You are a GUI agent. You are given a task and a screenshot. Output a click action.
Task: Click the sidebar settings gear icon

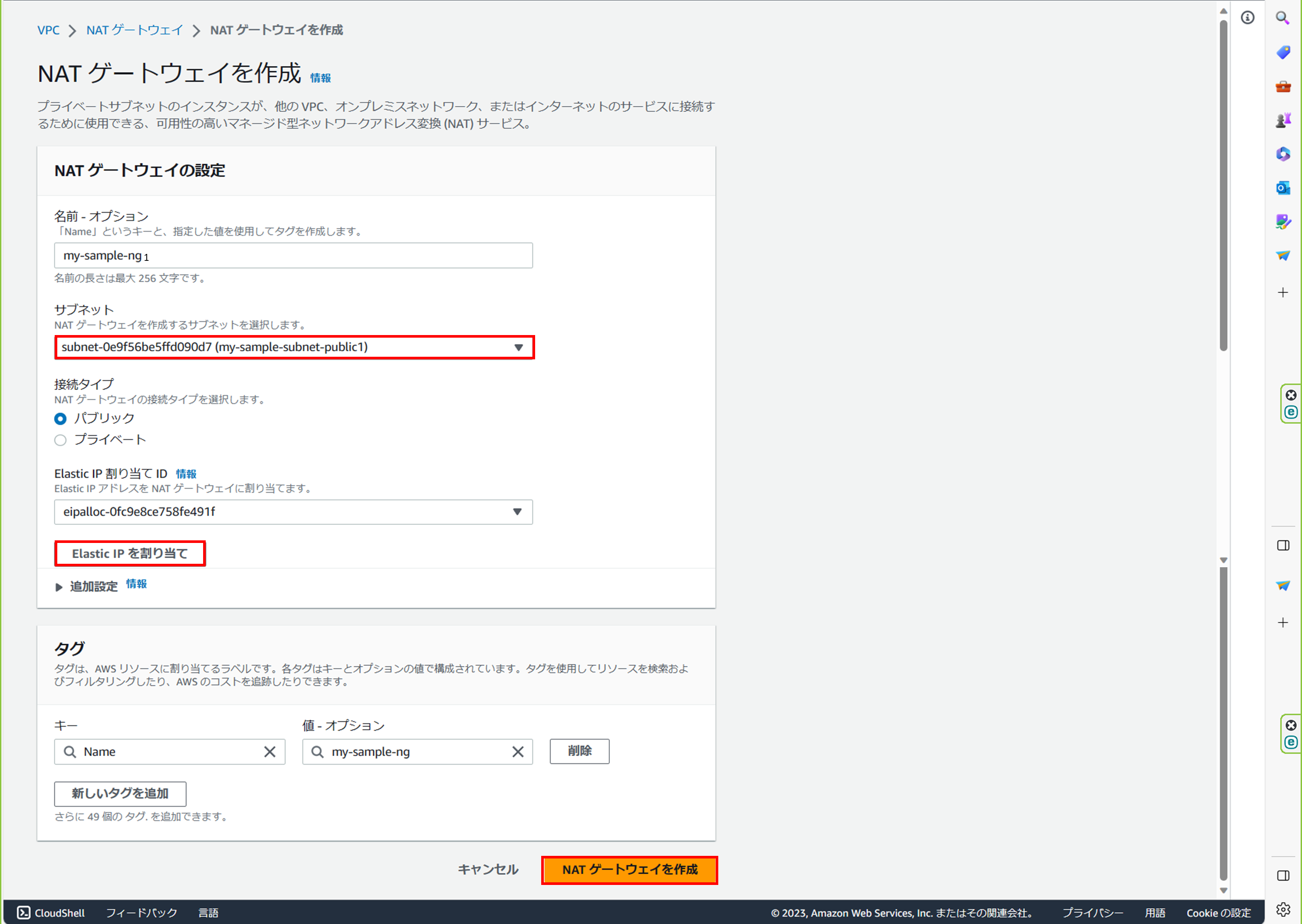pos(1282,909)
